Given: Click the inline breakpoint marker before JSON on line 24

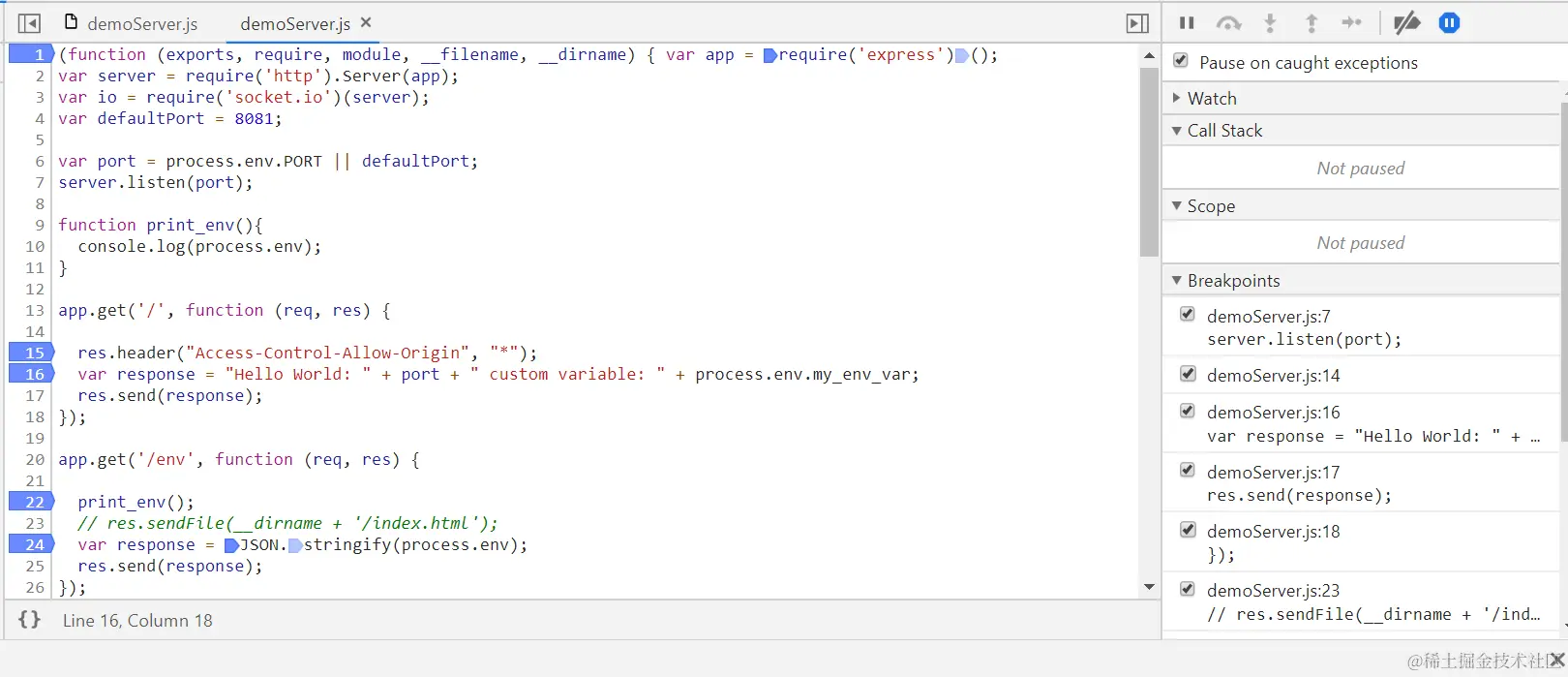Looking at the screenshot, I should tap(231, 545).
